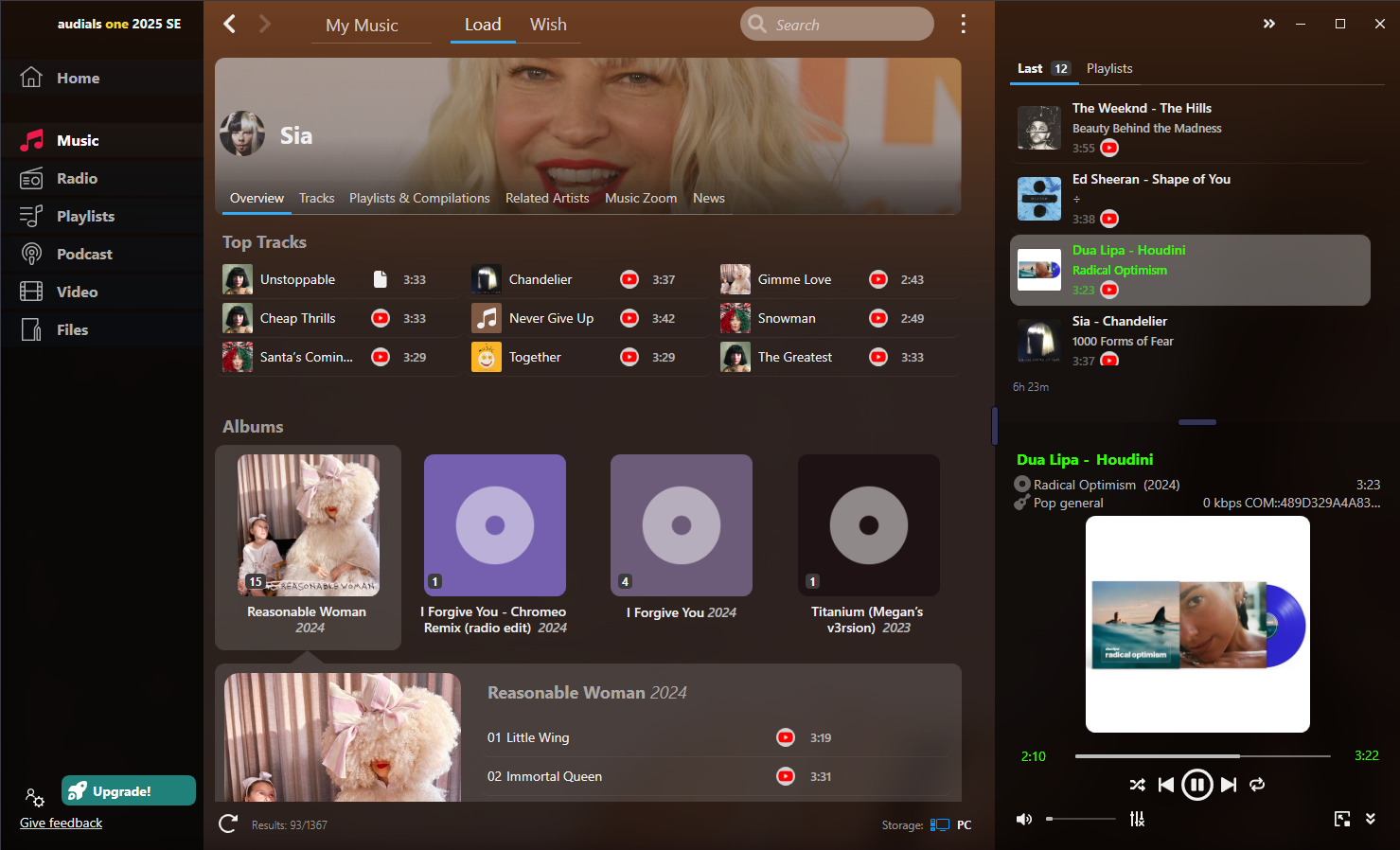Select Ed Sheeran - Shape of You
Image resolution: width=1400 pixels, height=850 pixels.
[1190, 199]
